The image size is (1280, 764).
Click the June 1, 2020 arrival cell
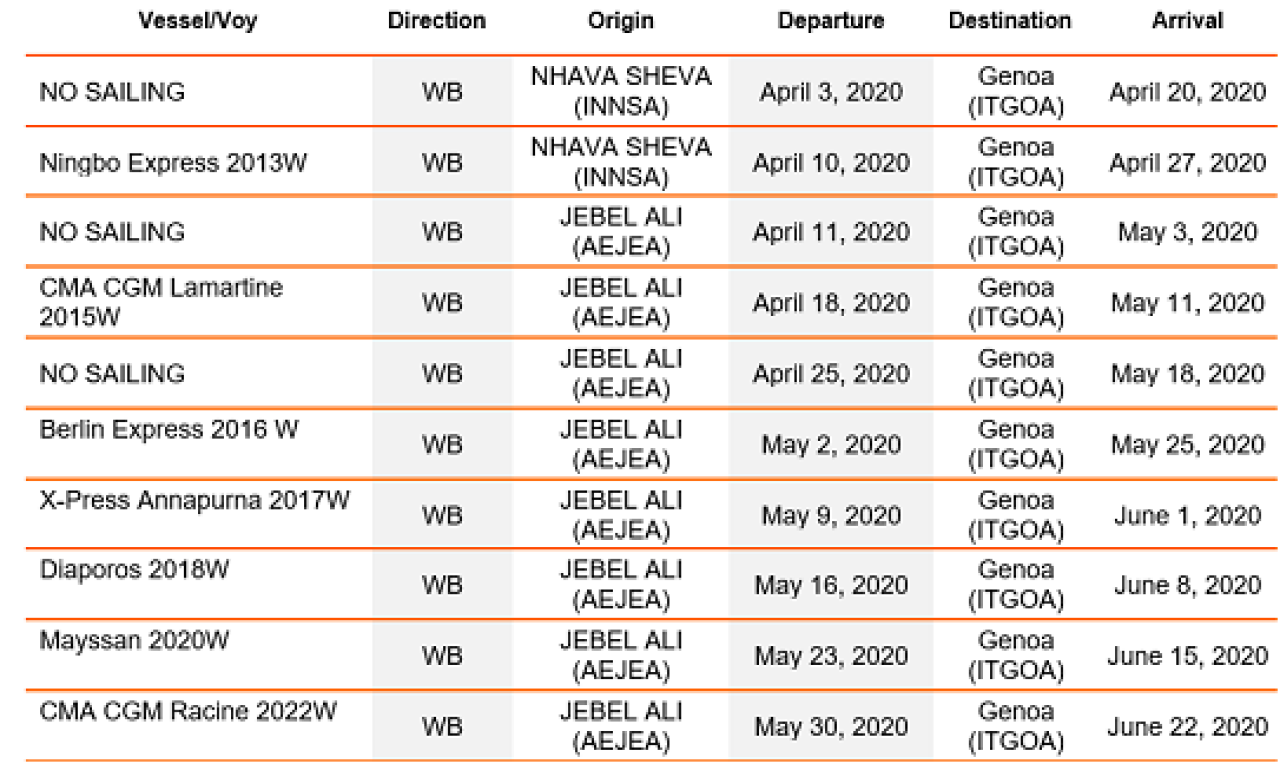coord(1187,515)
